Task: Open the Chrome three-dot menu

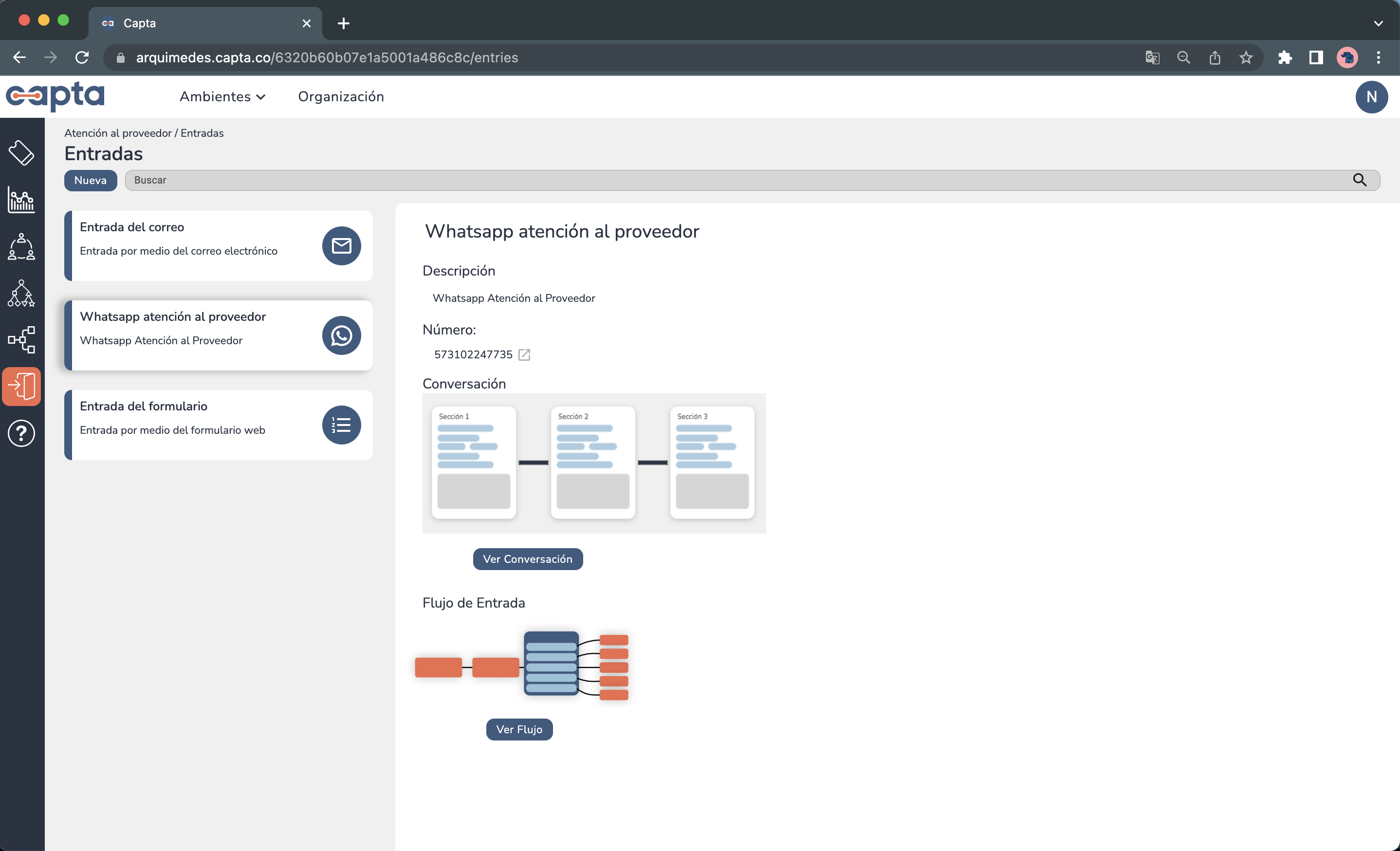Action: [x=1378, y=57]
